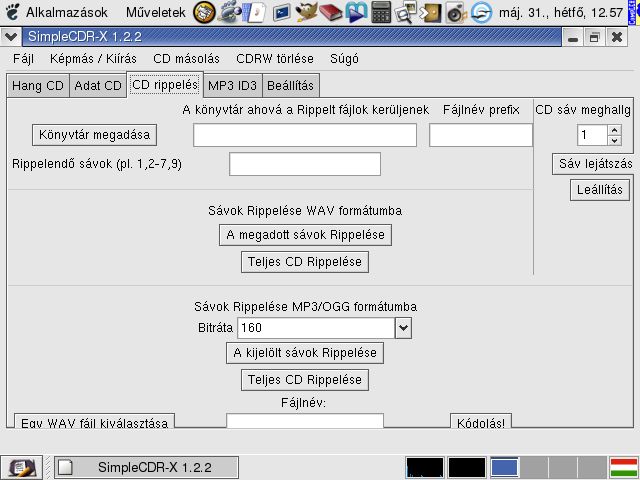Image resolution: width=640 pixels, height=480 pixels.
Task: Expand the Bitráta dropdown list
Action: (403, 327)
